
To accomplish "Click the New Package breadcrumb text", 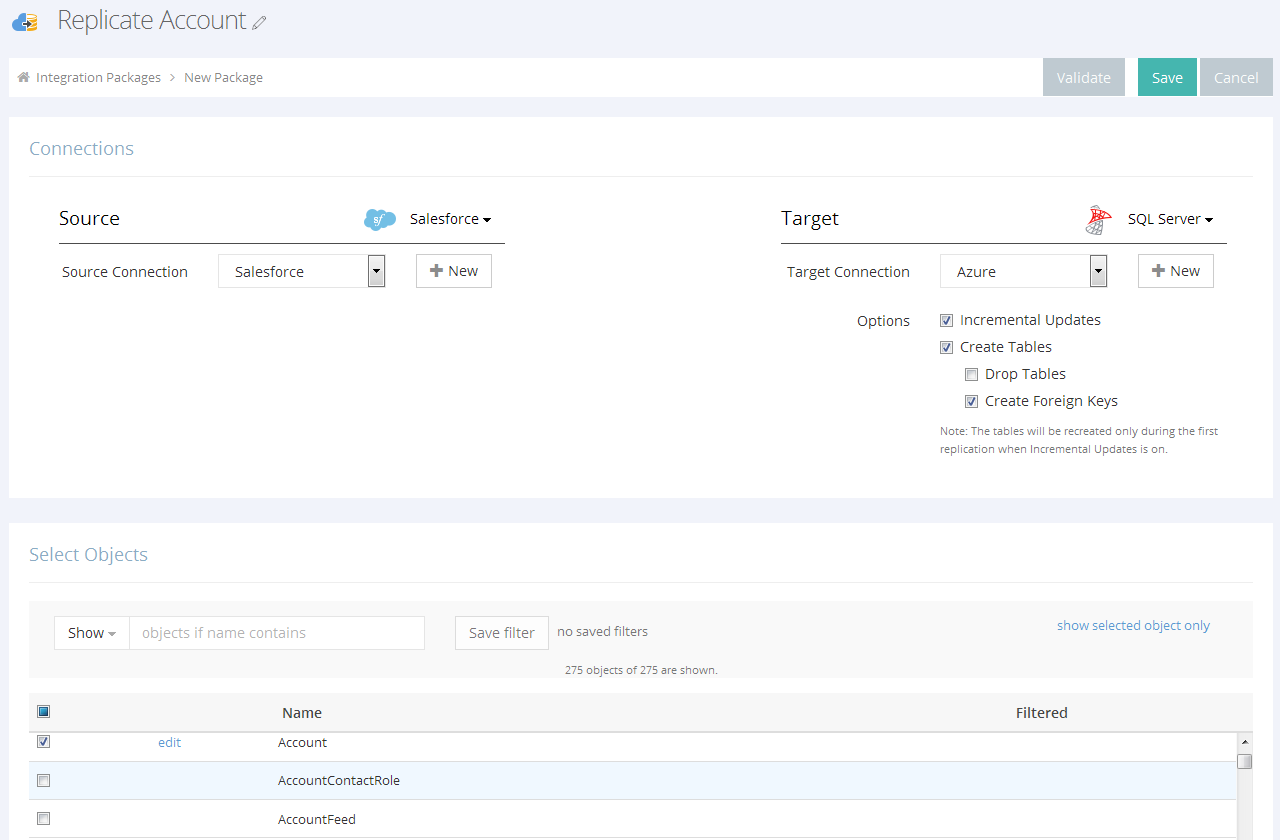I will tap(223, 77).
